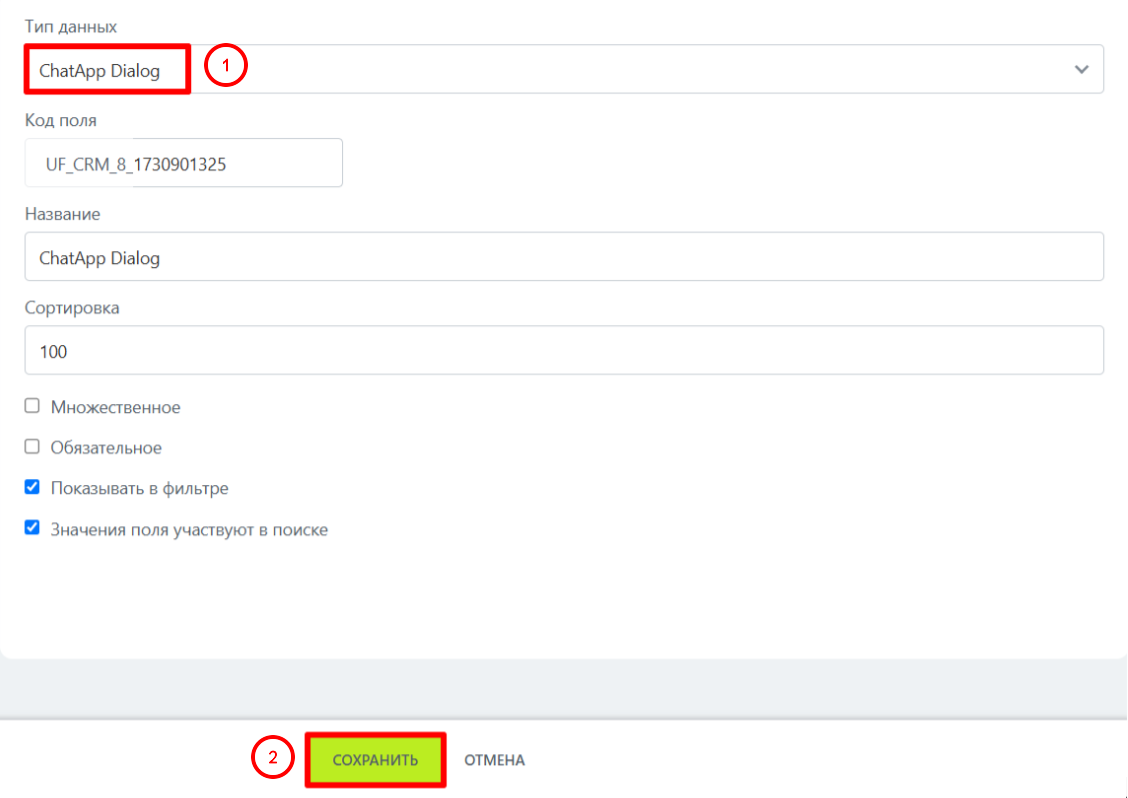The width and height of the screenshot is (1128, 798).
Task: Tick the Множественное checkbox
Action: [x=32, y=407]
